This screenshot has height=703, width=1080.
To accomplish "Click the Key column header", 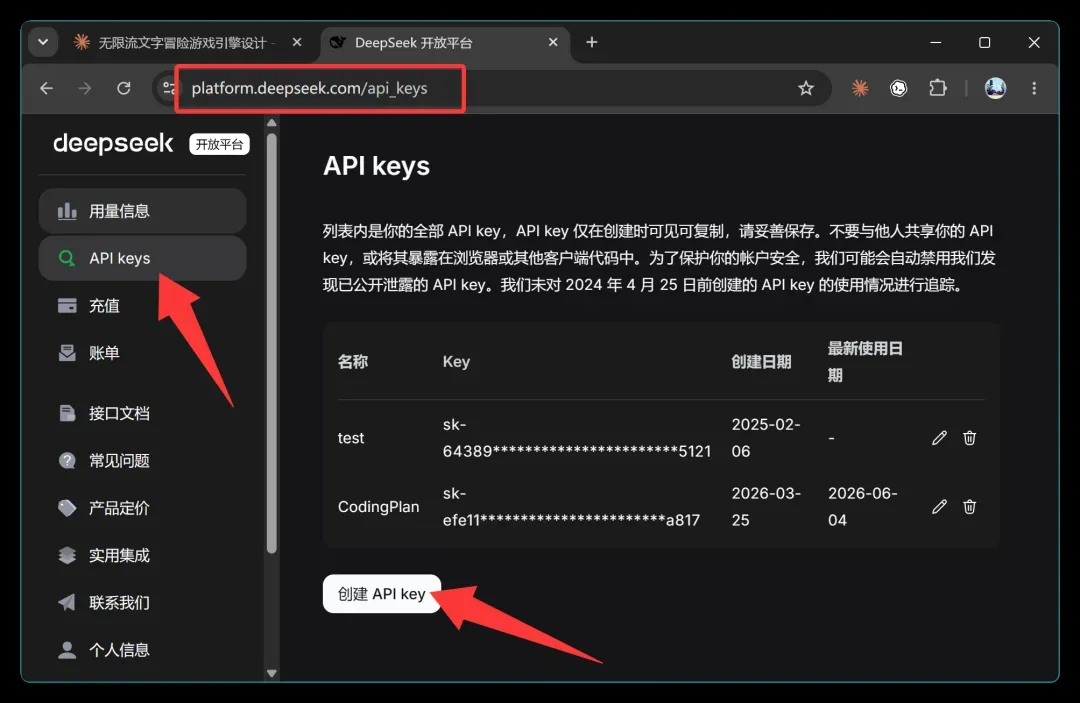I will pyautogui.click(x=456, y=361).
